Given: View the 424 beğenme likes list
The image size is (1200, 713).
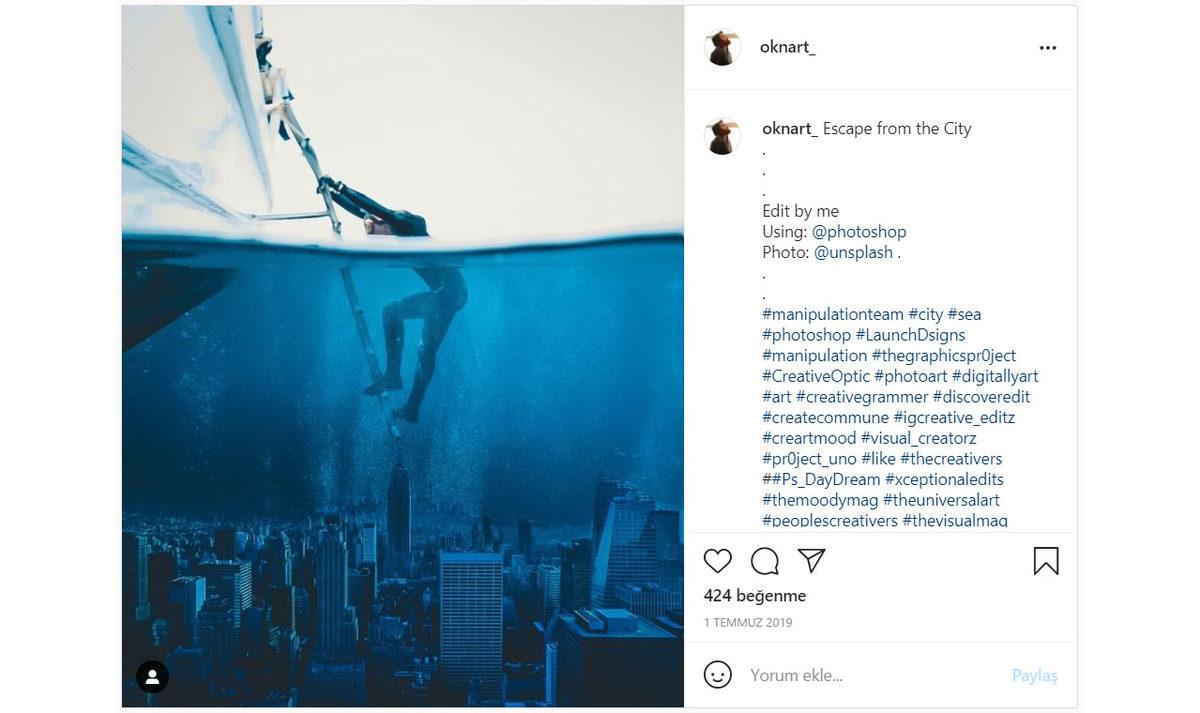Looking at the screenshot, I should coord(755,596).
